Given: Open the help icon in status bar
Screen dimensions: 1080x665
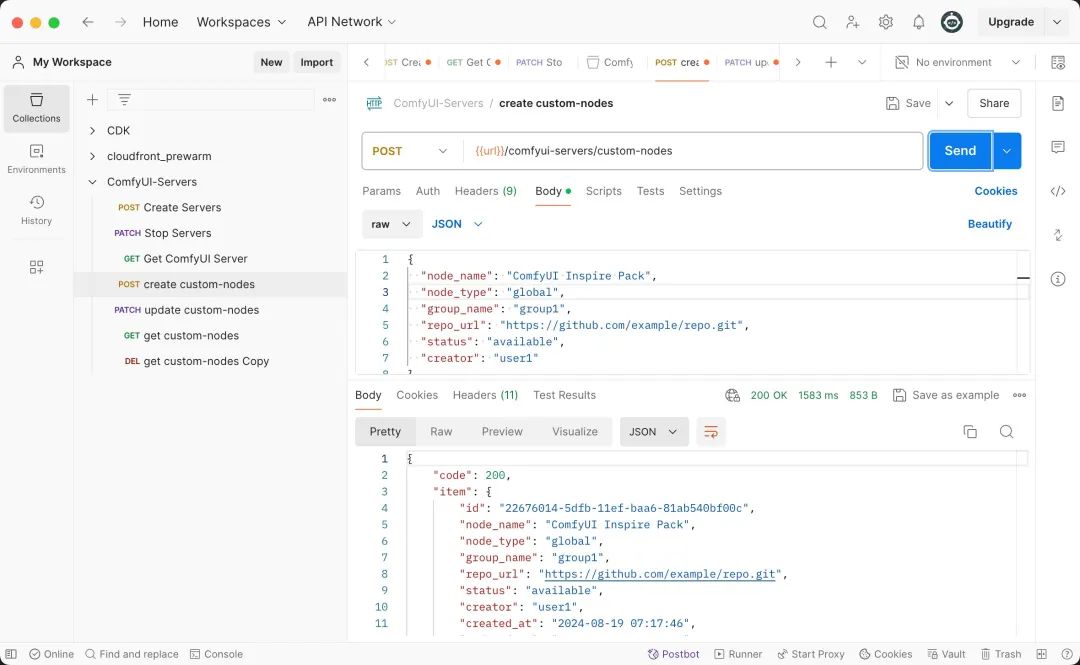Looking at the screenshot, I should (x=1067, y=654).
